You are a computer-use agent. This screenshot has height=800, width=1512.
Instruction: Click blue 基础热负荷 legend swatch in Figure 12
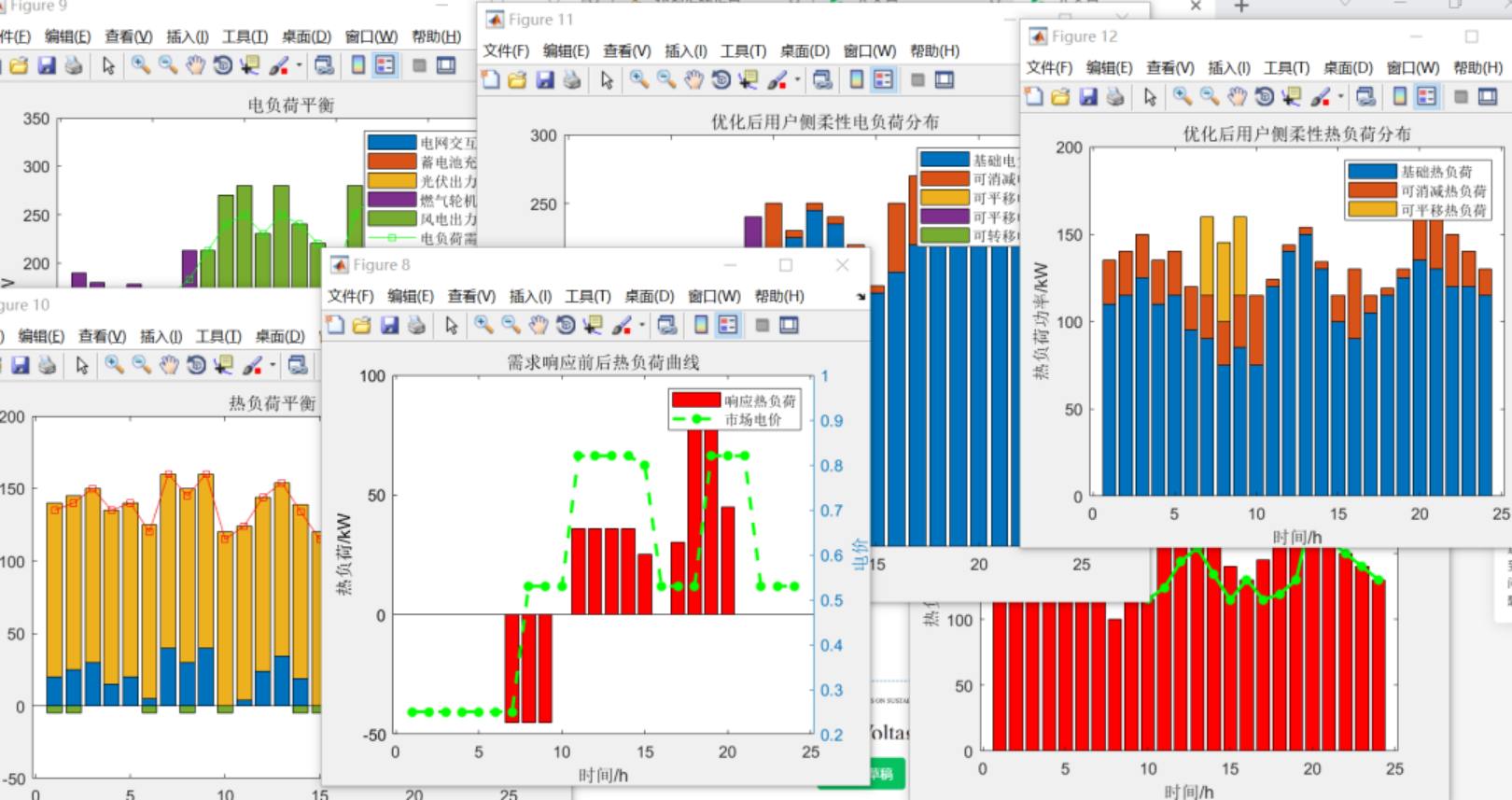(x=1372, y=172)
